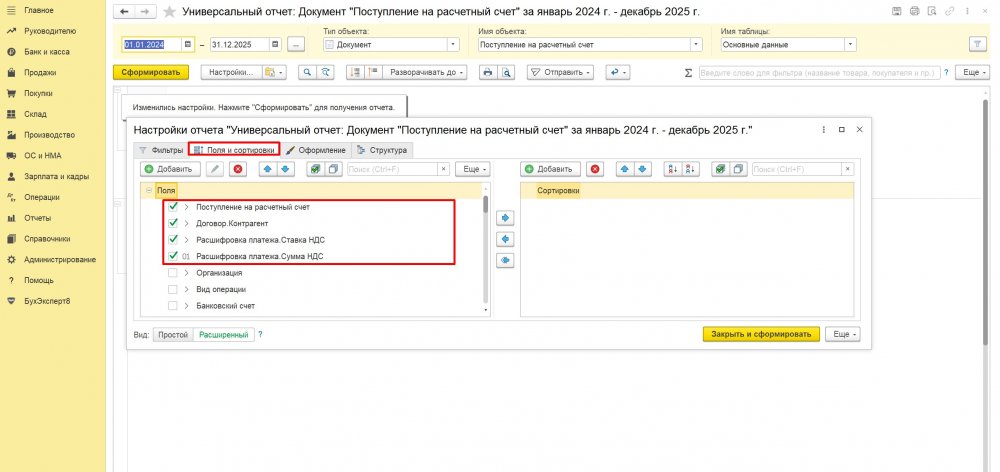Uncheck Поступление на расчетный счет field
Image resolution: width=1000 pixels, height=472 pixels.
[173, 207]
